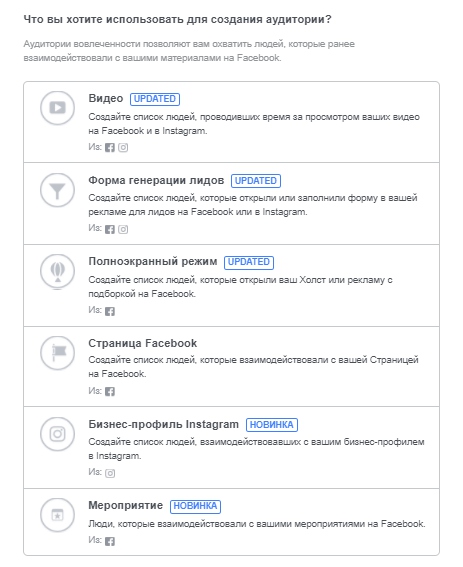
Task: Click UPDATED badge next to Видео
Action: [x=155, y=99]
